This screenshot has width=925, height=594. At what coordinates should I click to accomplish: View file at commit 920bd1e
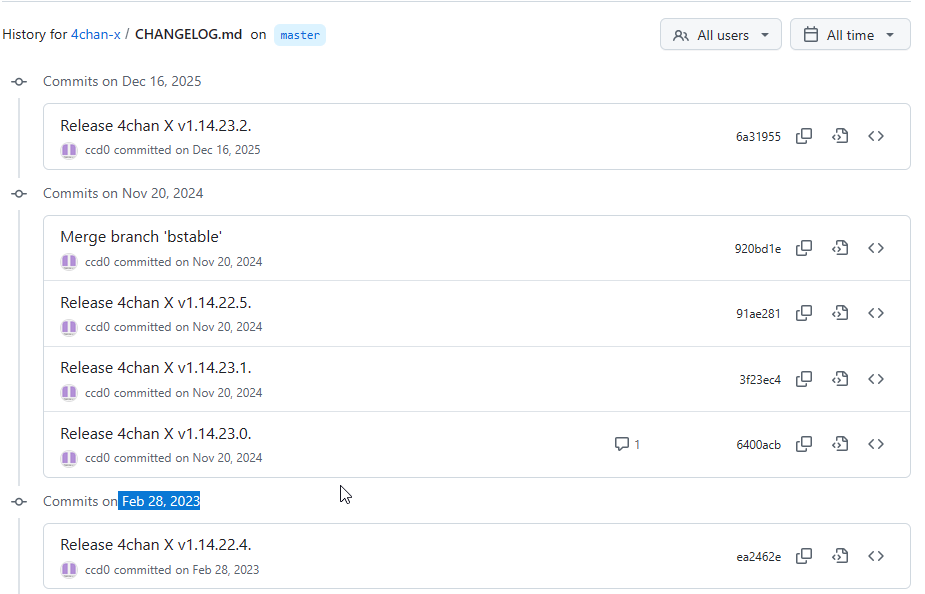click(x=840, y=248)
